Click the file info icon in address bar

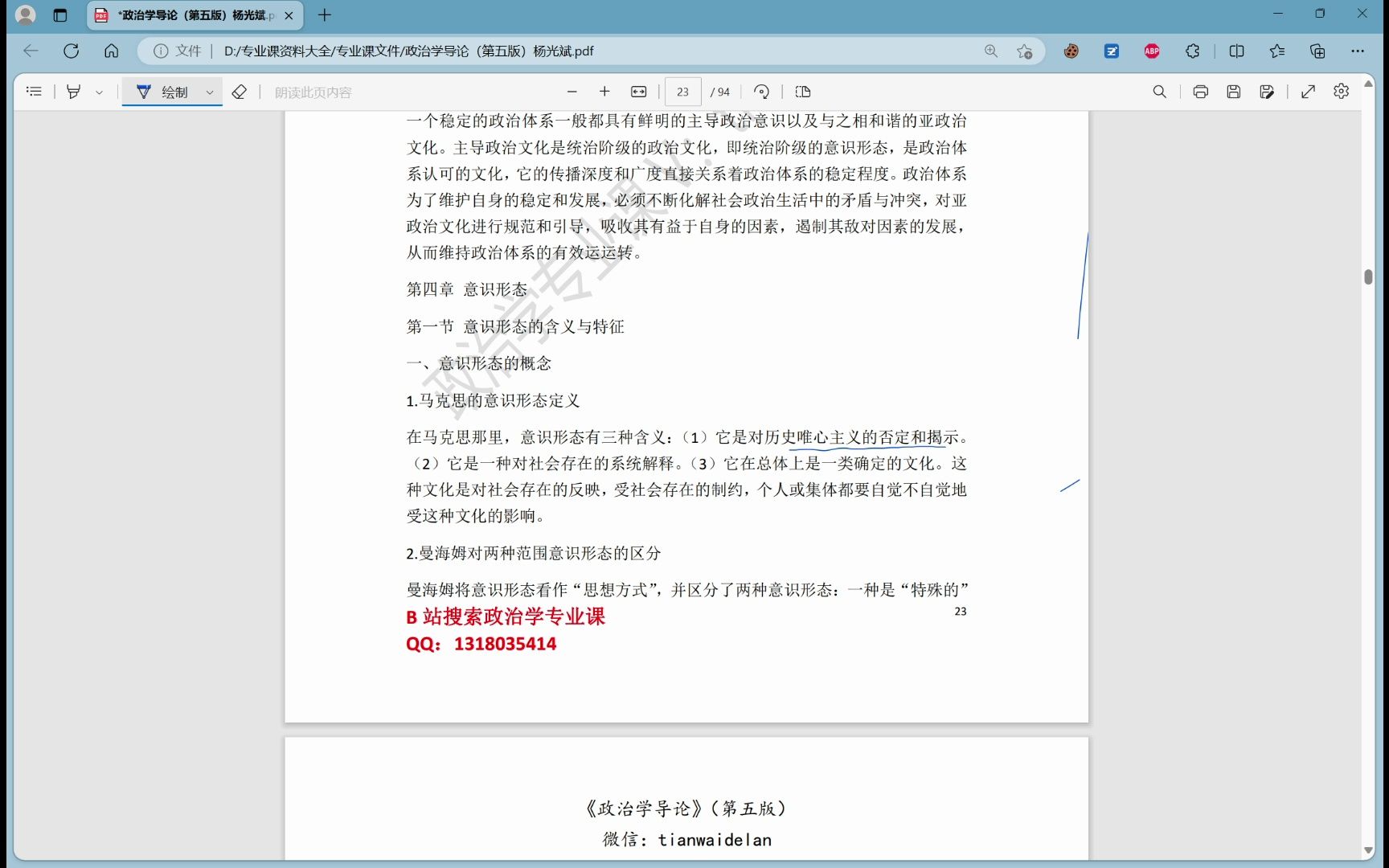pyautogui.click(x=161, y=51)
